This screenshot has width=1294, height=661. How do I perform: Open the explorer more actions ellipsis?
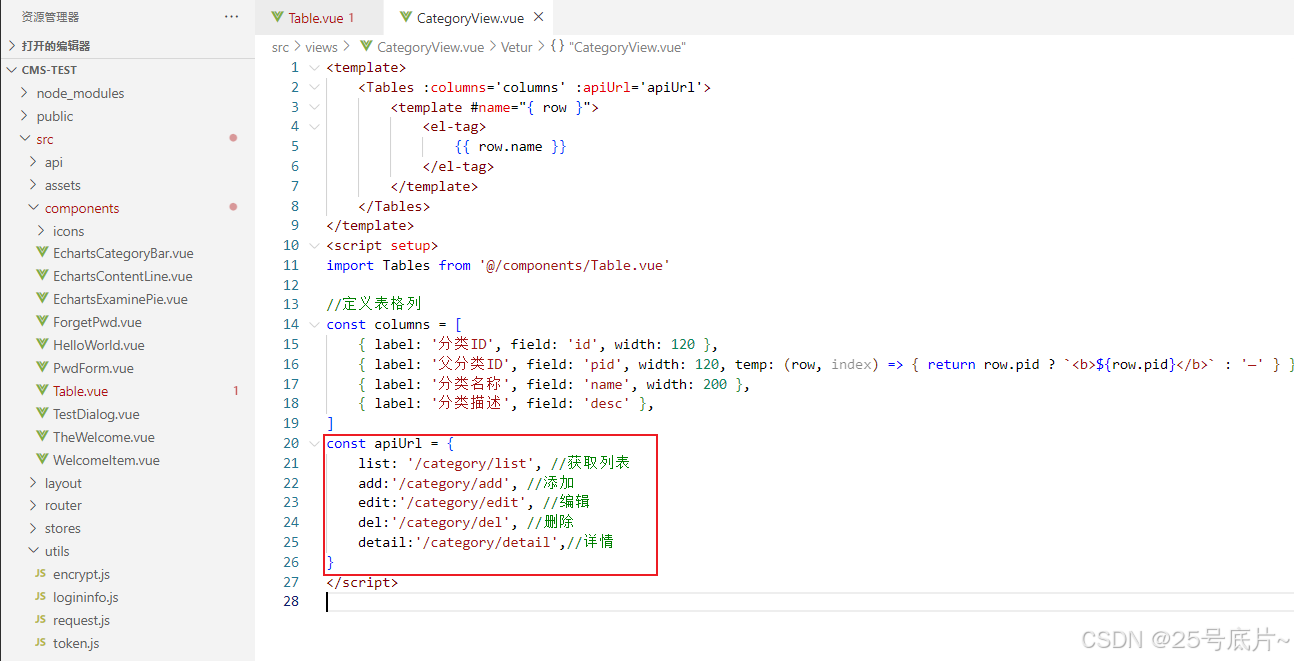232,17
